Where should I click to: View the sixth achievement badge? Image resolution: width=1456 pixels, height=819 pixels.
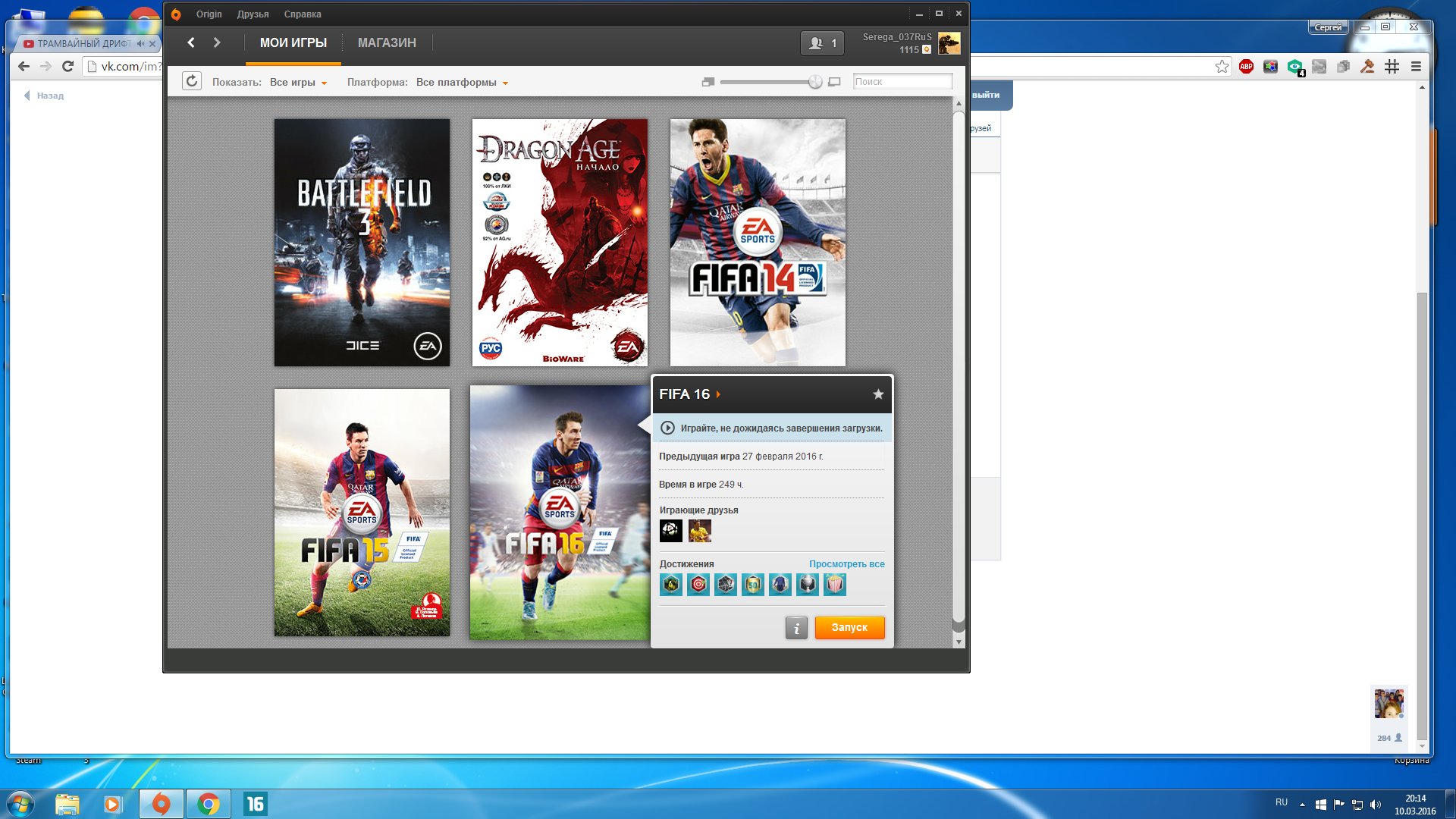pos(808,584)
